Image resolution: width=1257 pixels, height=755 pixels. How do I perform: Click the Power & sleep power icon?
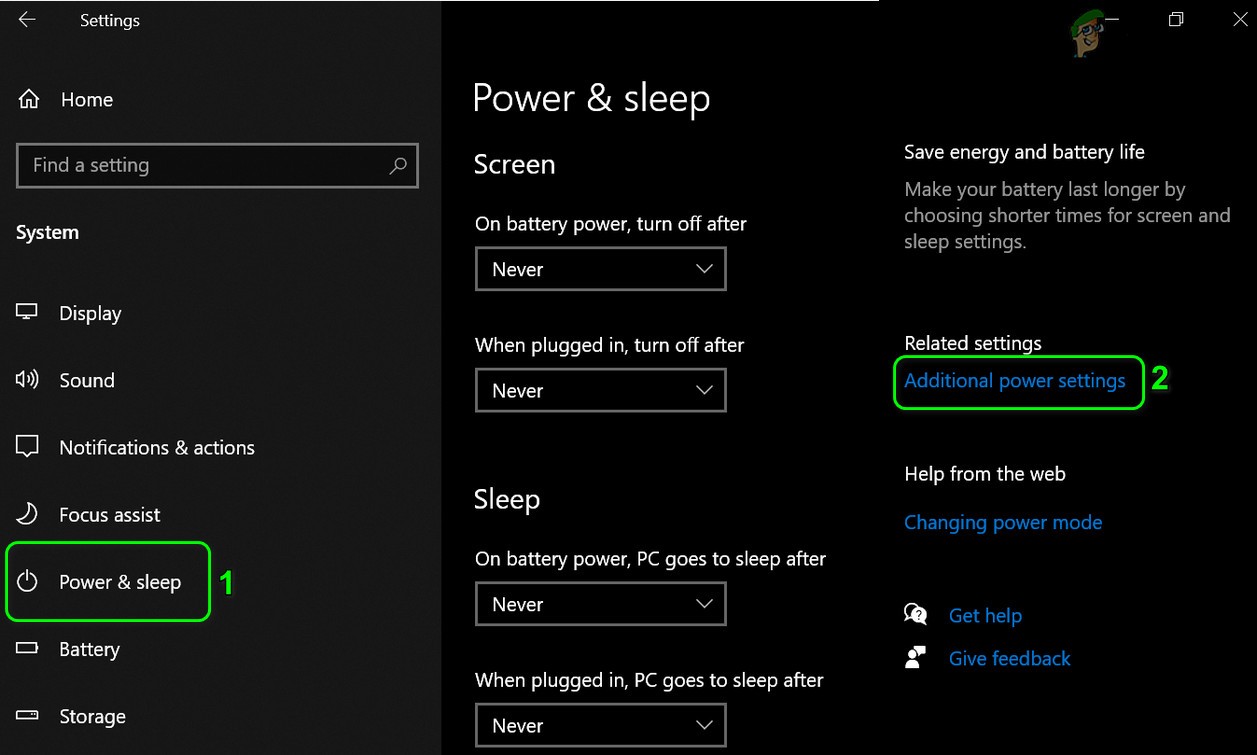(26, 581)
